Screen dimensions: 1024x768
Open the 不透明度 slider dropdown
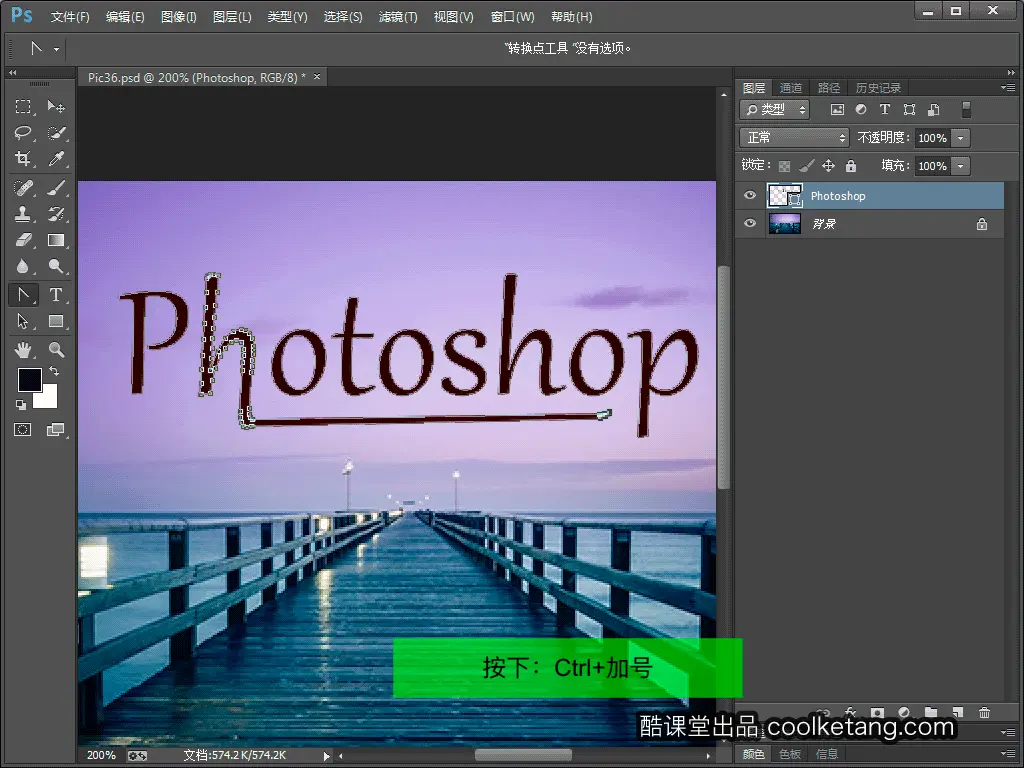[x=961, y=138]
